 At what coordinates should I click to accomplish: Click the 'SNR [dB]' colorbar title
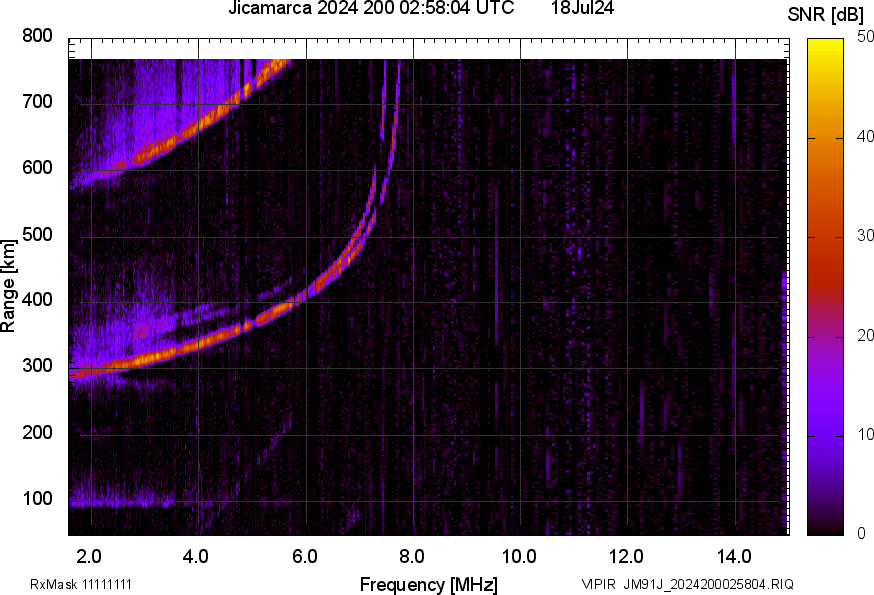tap(825, 15)
